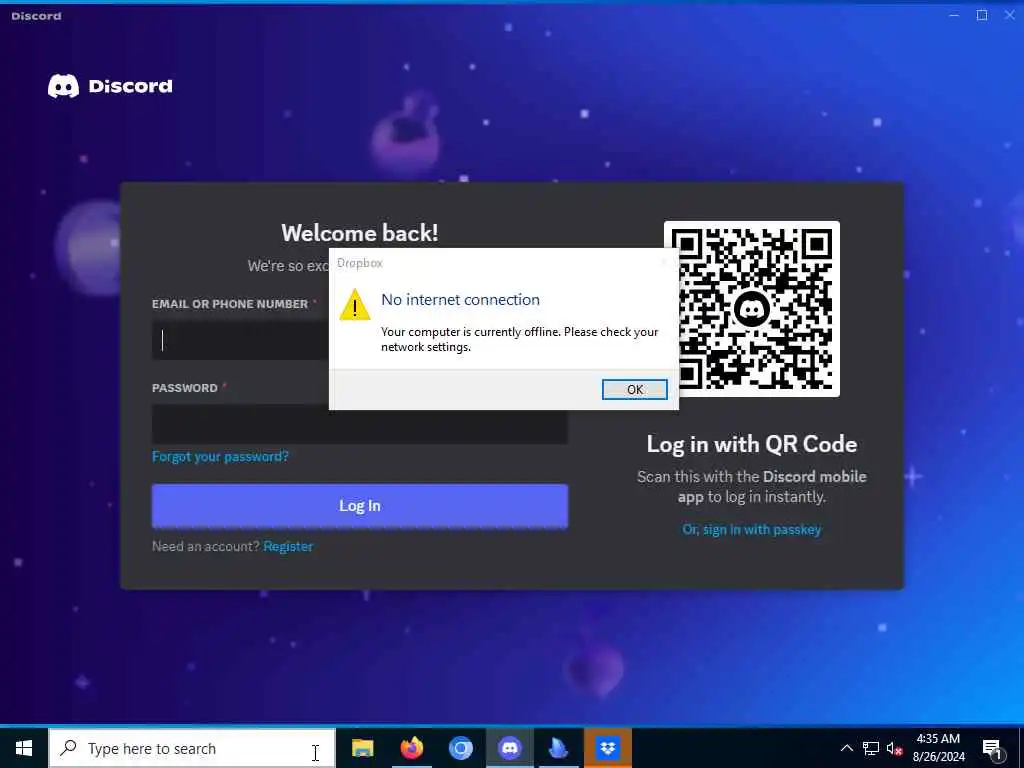Maximize the Discord window

click(982, 15)
